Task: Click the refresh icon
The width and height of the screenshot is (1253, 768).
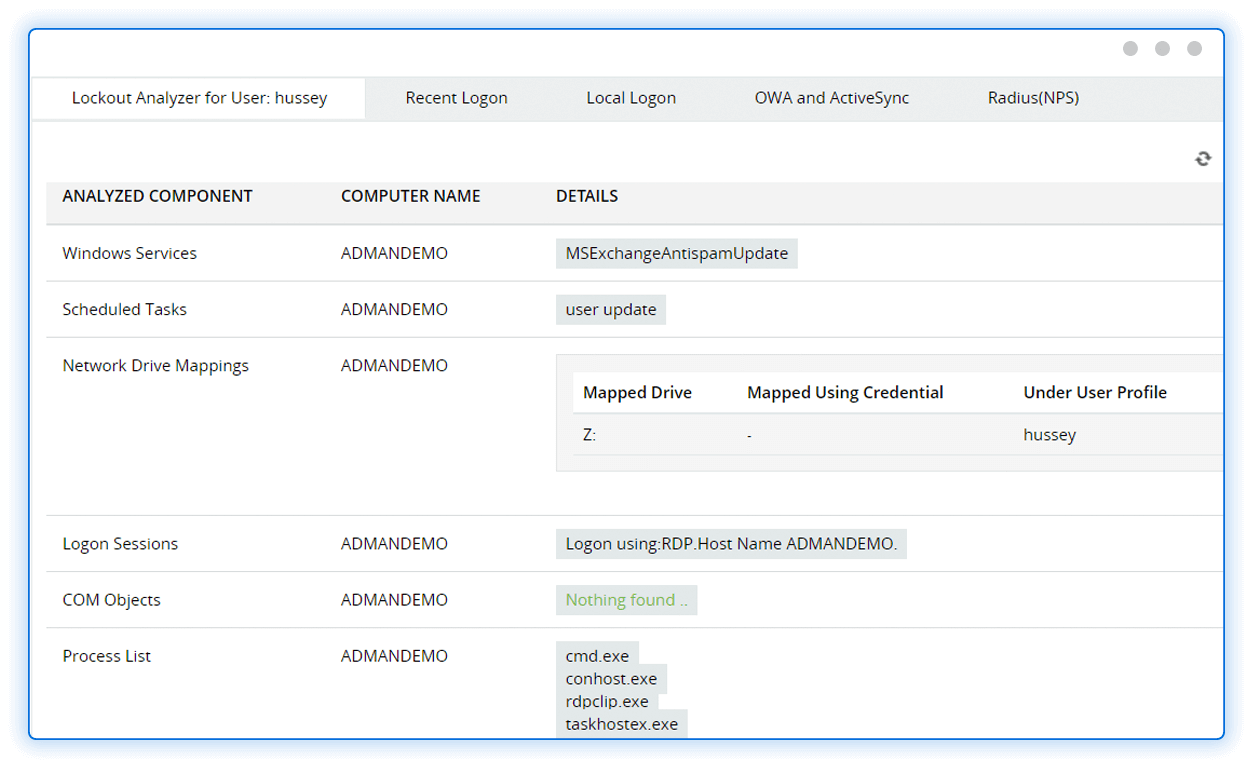Action: coord(1203,159)
